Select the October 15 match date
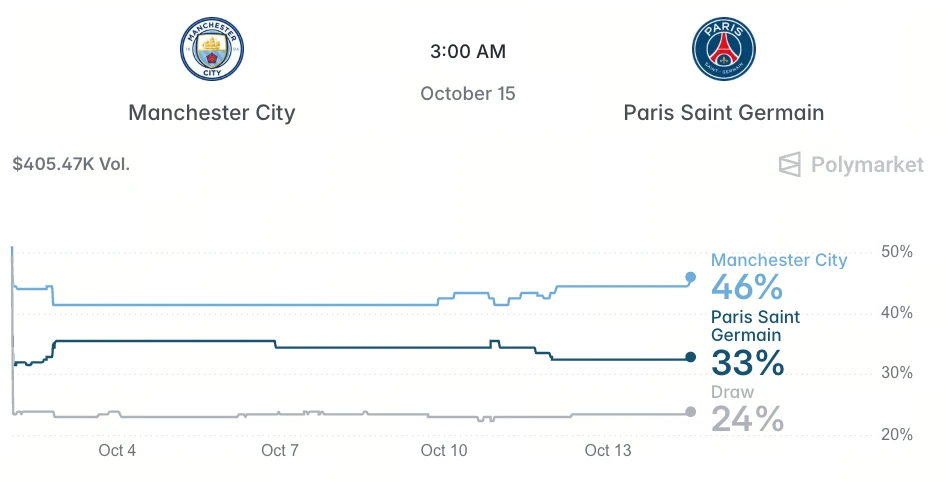The image size is (946, 482). [468, 94]
